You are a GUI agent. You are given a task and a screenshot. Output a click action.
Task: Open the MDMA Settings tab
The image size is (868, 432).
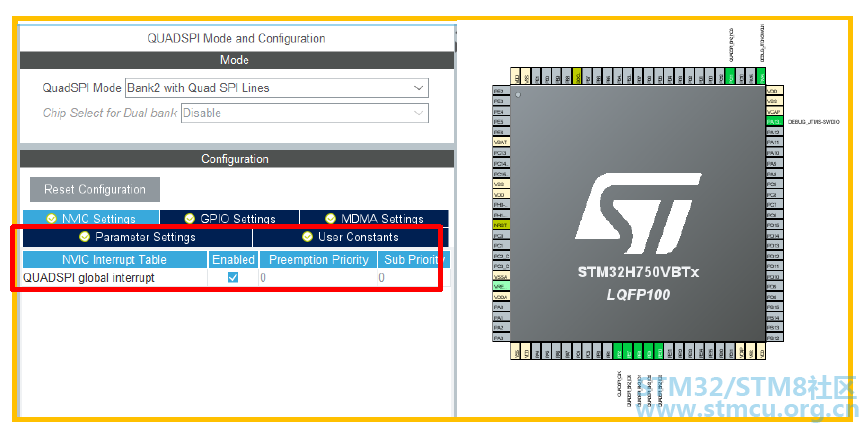coord(374,218)
